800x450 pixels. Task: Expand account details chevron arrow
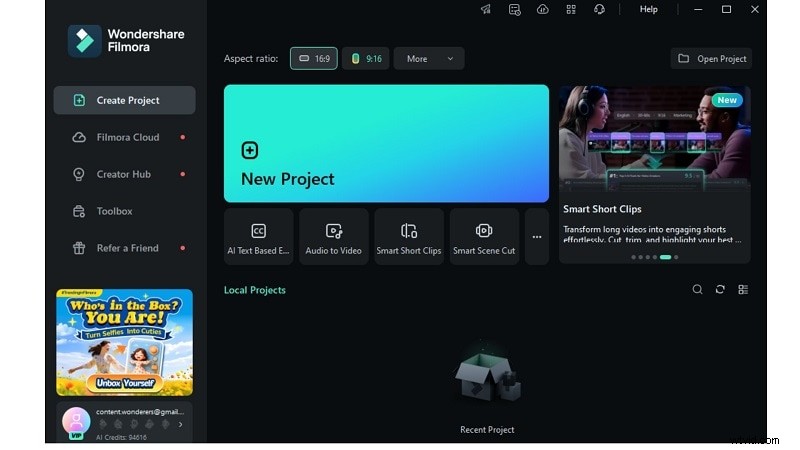[181, 424]
